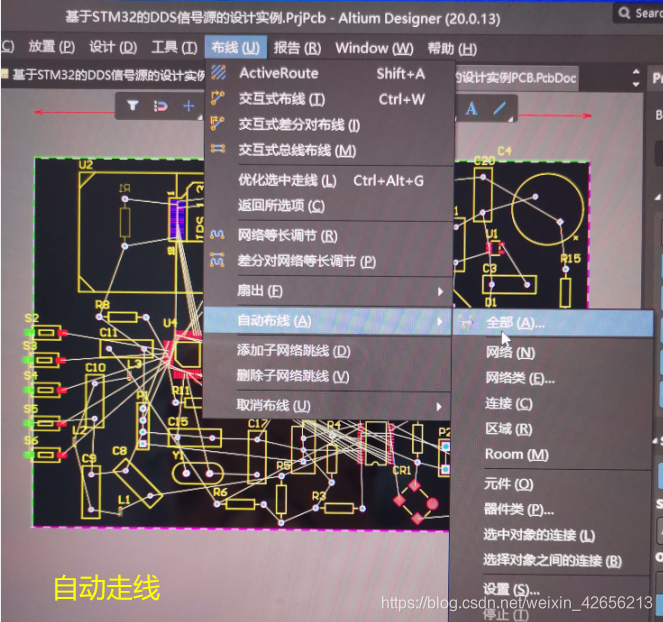Select 区域 (R) submenu entry
The width and height of the screenshot is (663, 622).
[553, 429]
